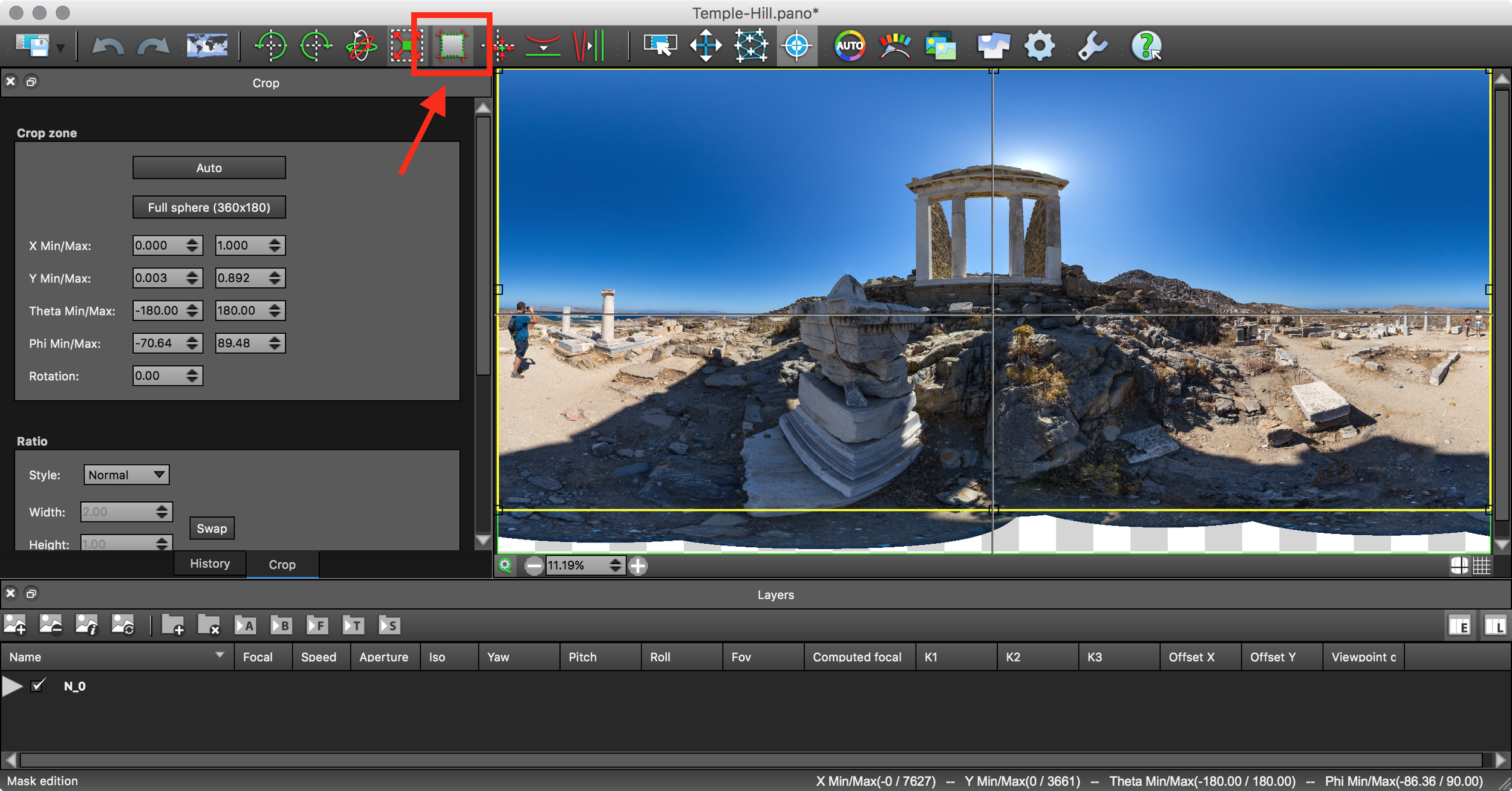The image size is (1512, 791).
Task: Expand the N_0 layer row
Action: pyautogui.click(x=11, y=686)
